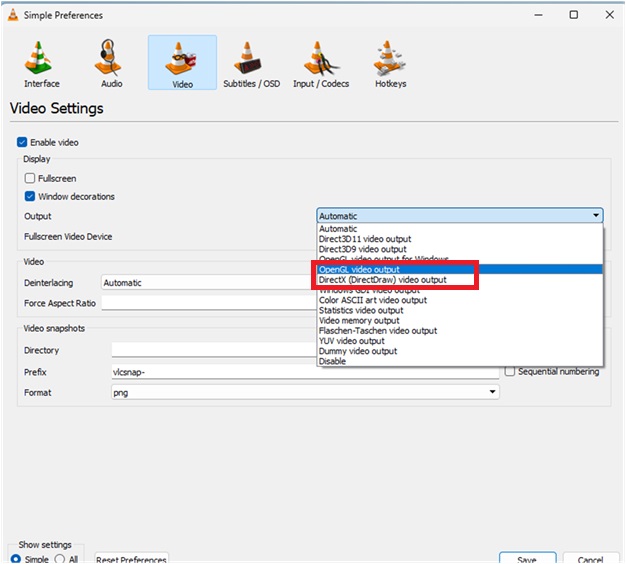Click the VLC cone title bar icon
Screen dimensions: 626x564
pos(13,15)
